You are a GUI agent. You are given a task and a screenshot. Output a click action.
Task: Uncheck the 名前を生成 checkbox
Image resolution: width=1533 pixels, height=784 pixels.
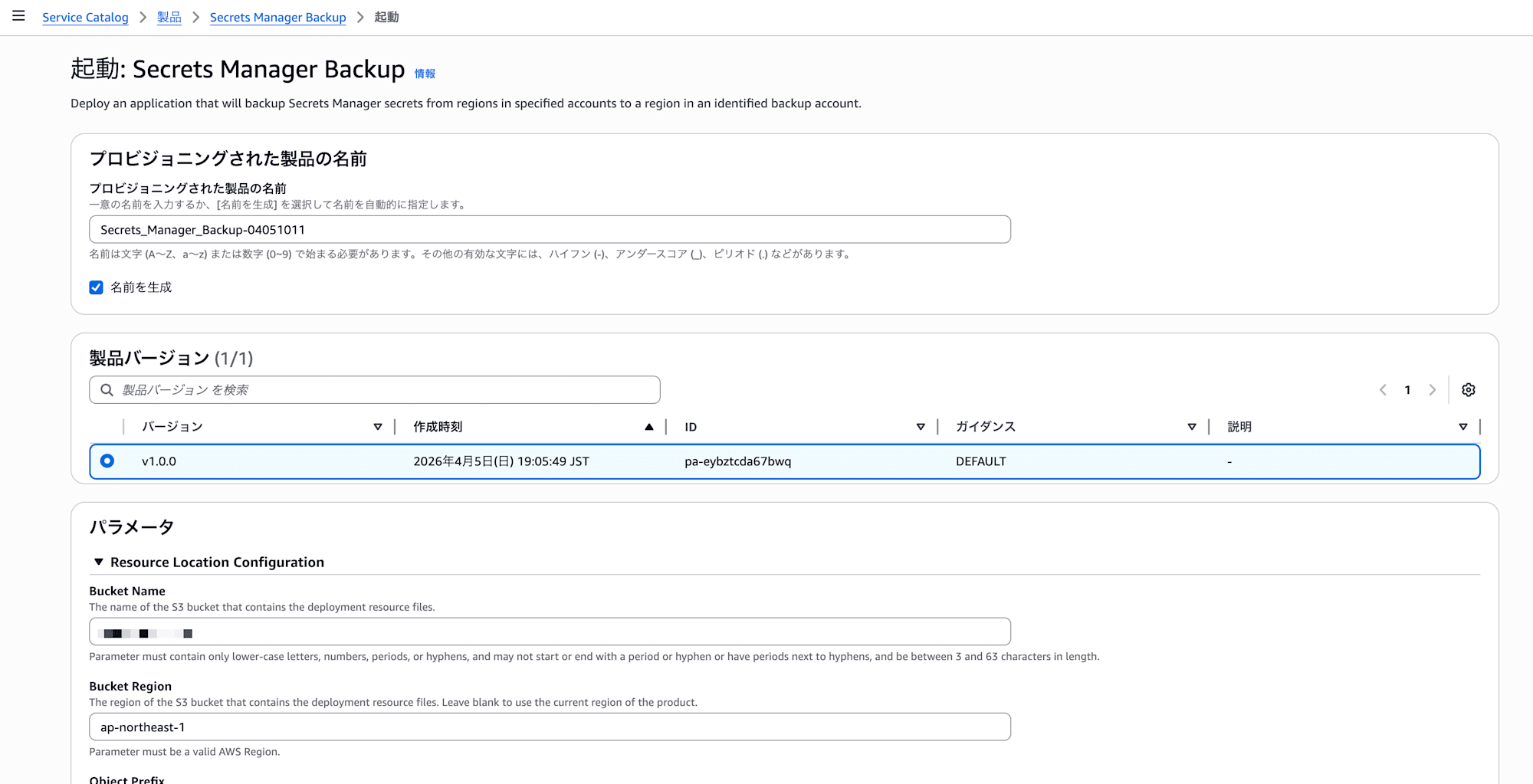[96, 287]
